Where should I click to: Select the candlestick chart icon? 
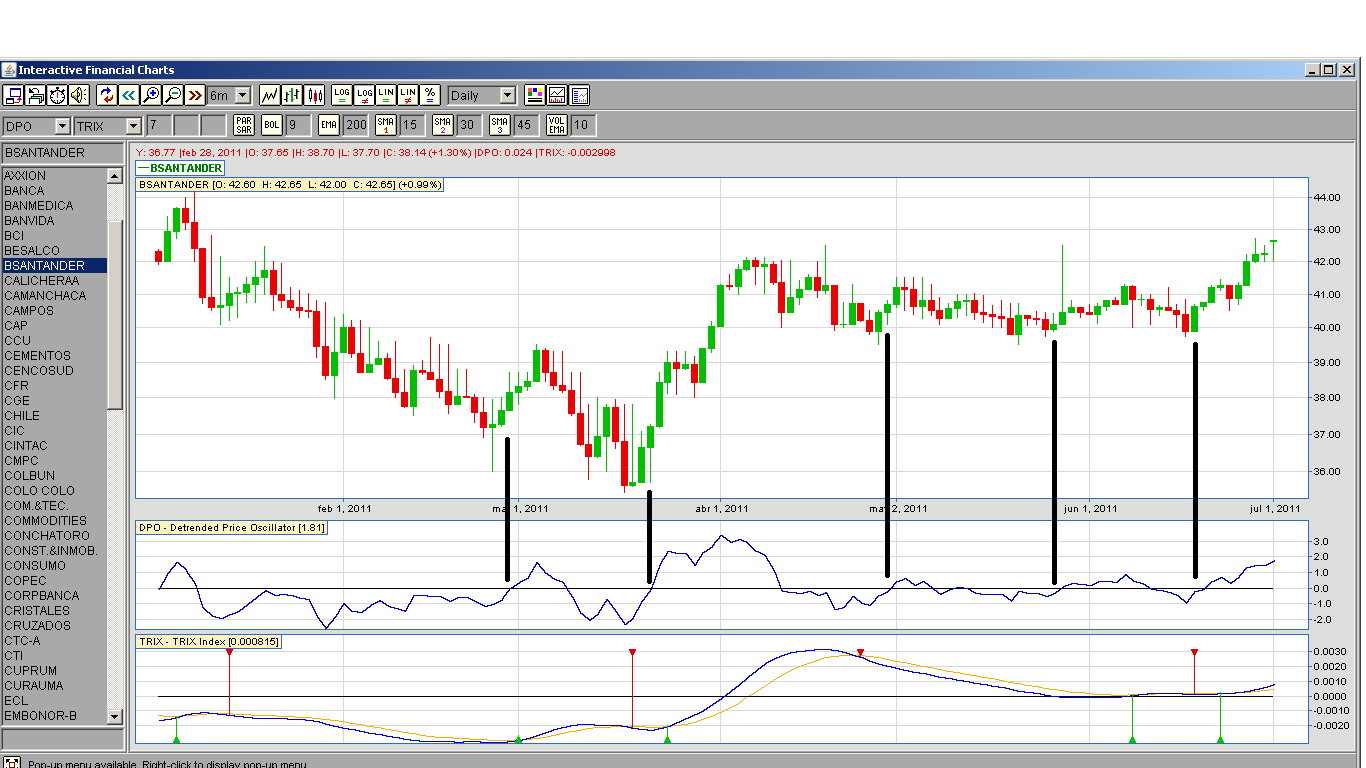pos(315,95)
